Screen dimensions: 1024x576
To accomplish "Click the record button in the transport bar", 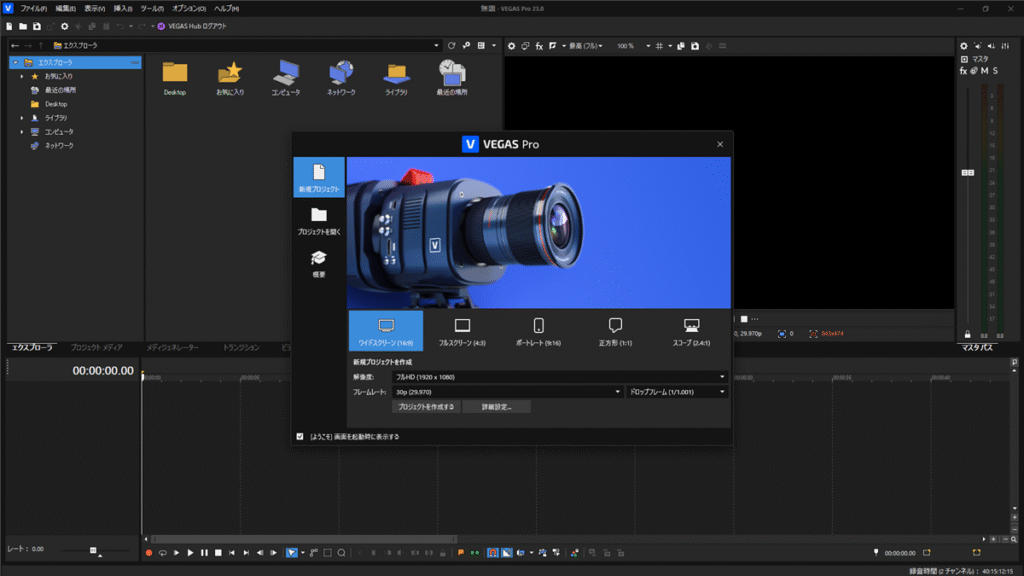I will coord(149,552).
